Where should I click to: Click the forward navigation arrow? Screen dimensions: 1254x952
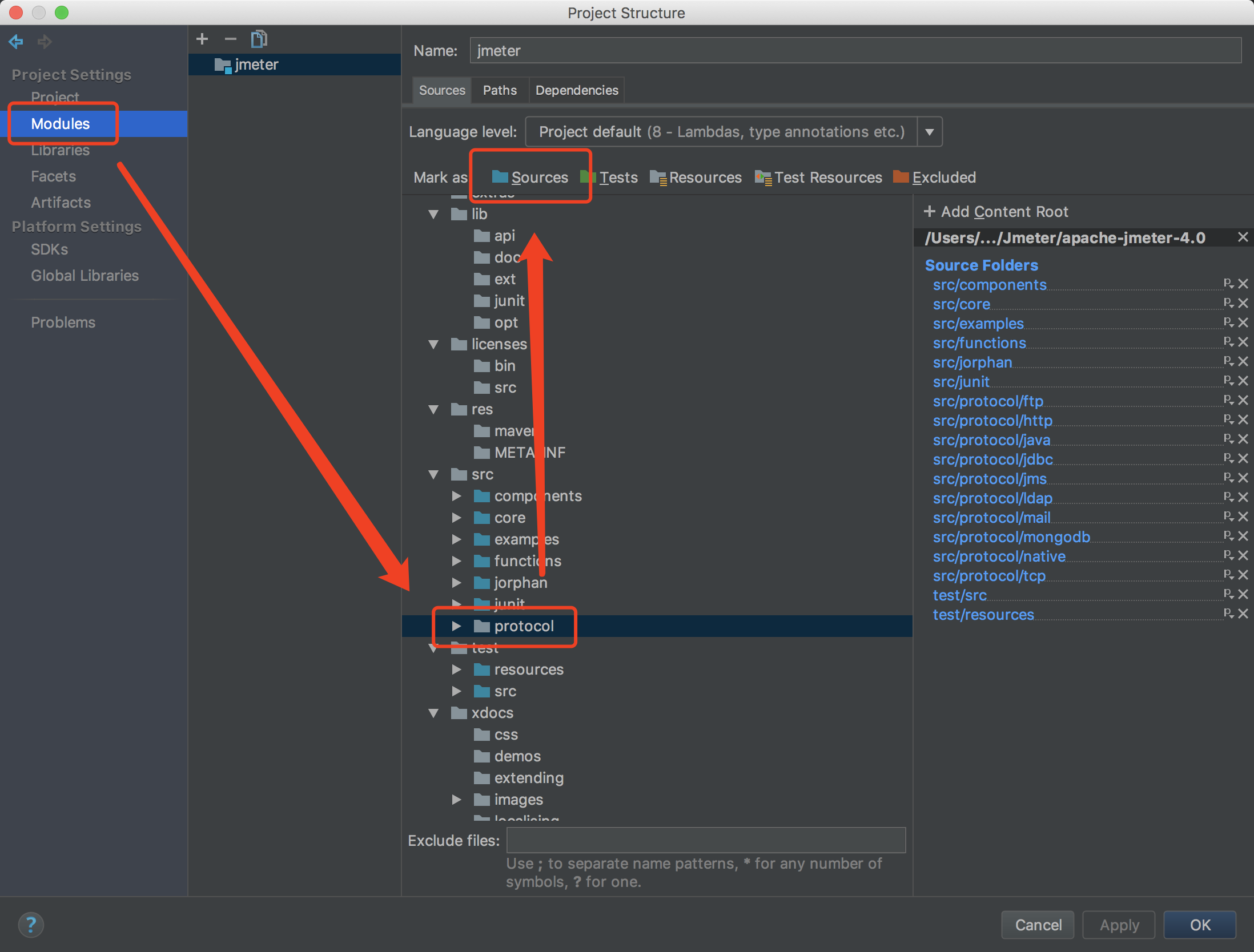tap(45, 41)
